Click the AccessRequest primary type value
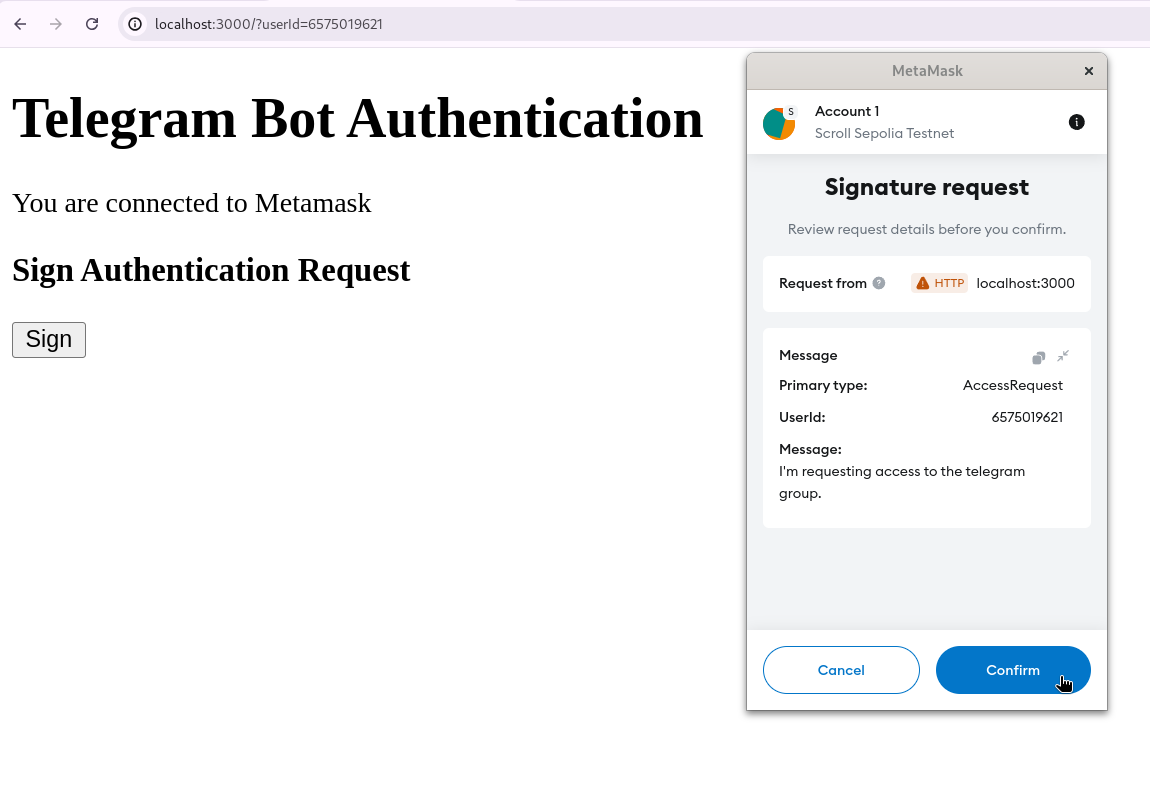 [1012, 385]
